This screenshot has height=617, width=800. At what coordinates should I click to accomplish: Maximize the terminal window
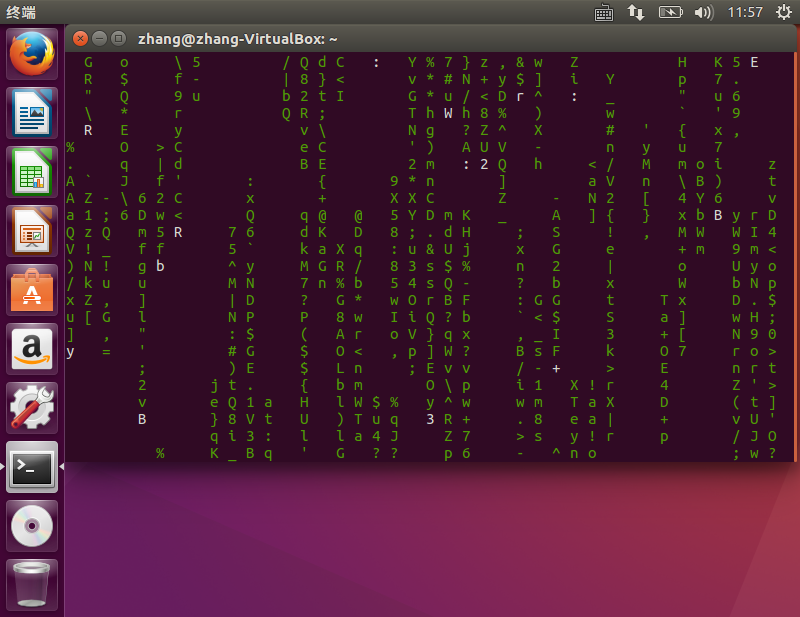point(119,38)
